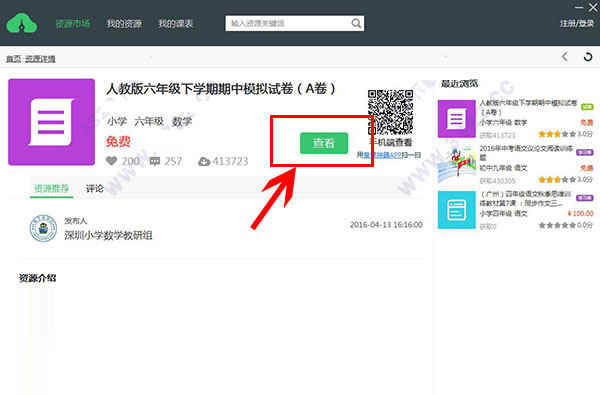Open recent item with hurdler picture thumbnail
600x395 pixels.
457,164
